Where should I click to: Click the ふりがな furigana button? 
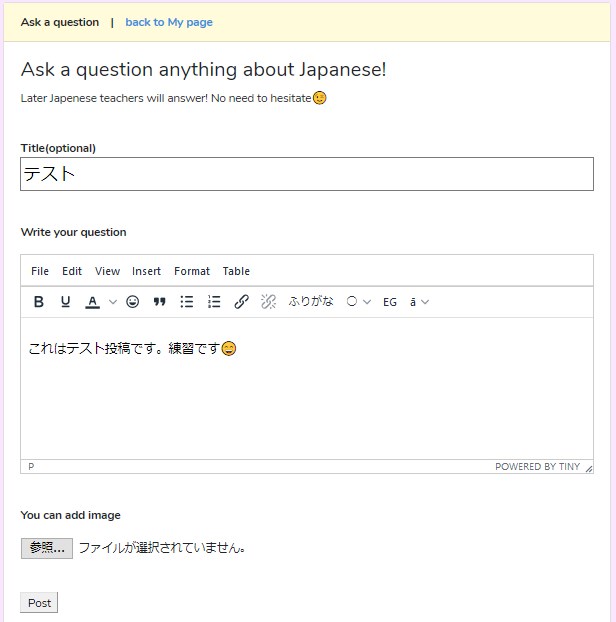tap(311, 302)
